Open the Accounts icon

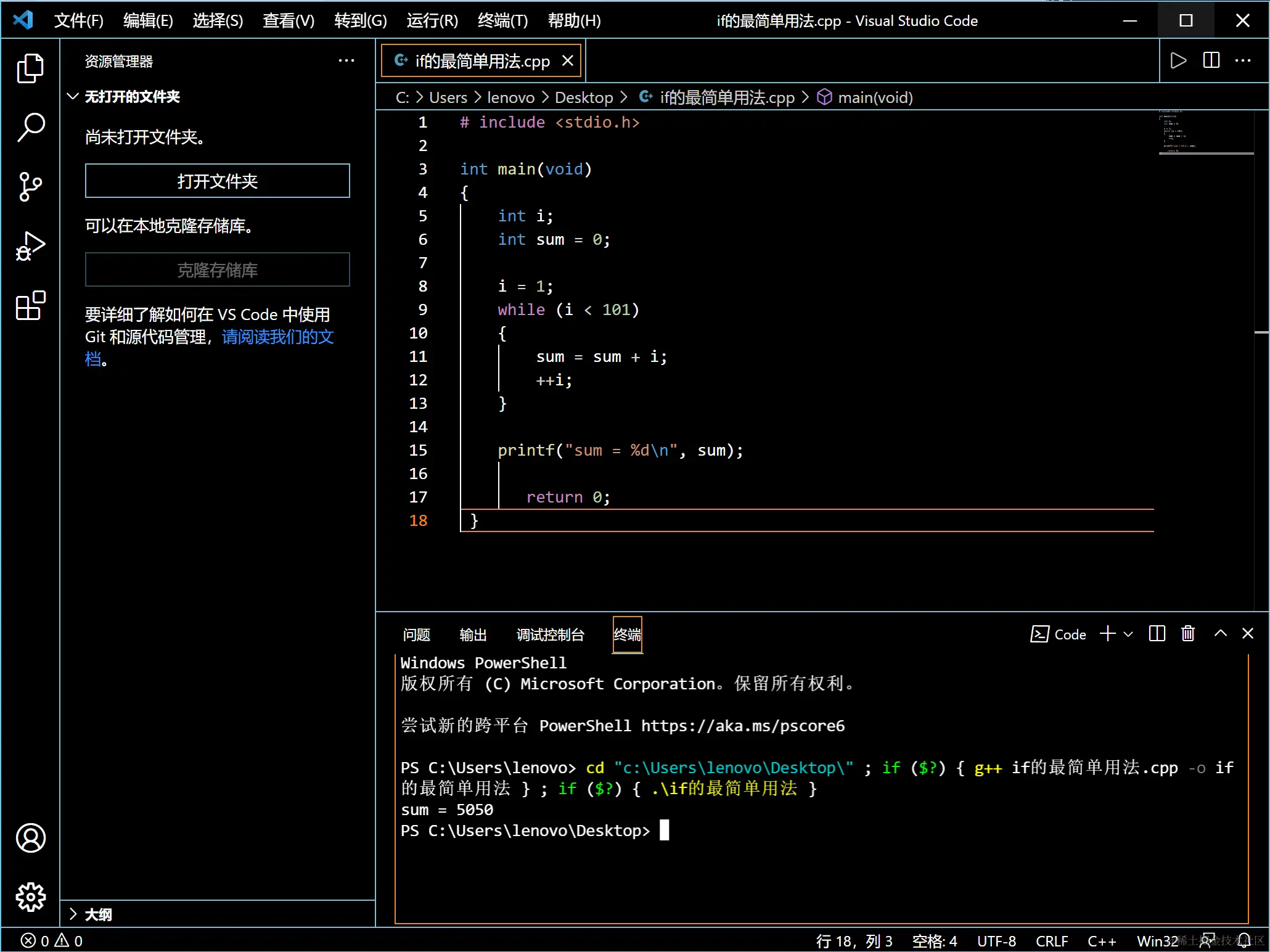click(x=30, y=838)
